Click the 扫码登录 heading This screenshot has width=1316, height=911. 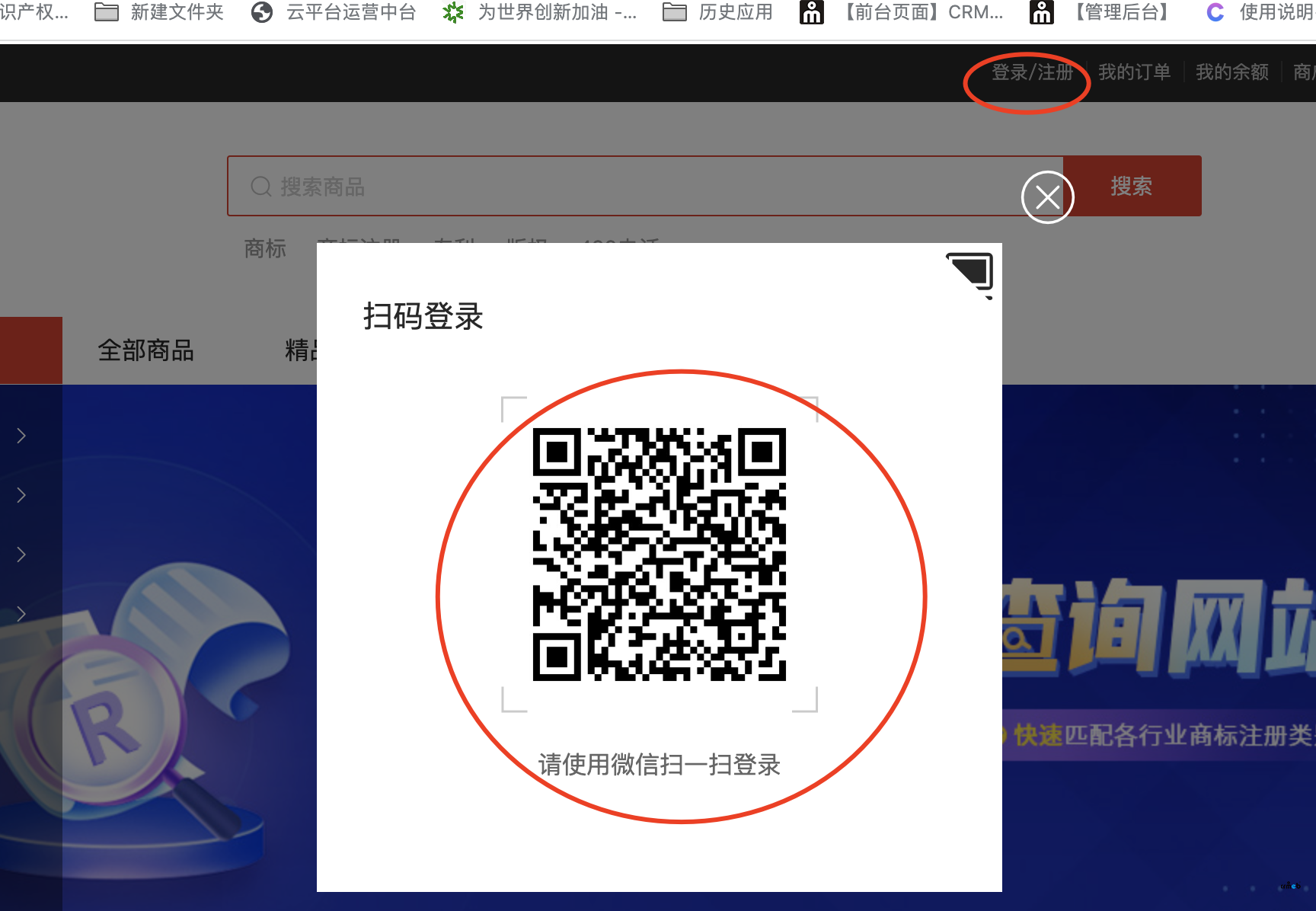pos(423,317)
